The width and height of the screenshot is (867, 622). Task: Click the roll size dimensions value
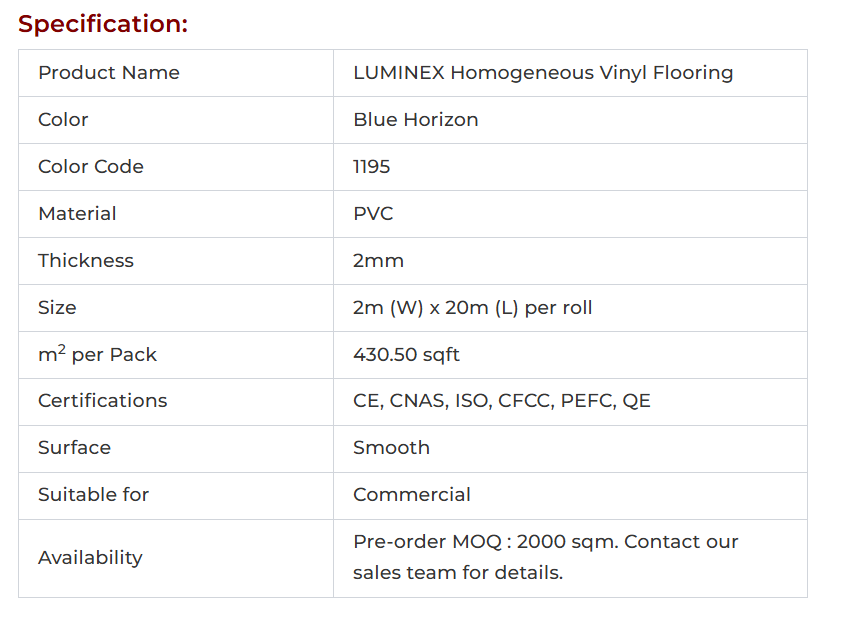tap(472, 308)
